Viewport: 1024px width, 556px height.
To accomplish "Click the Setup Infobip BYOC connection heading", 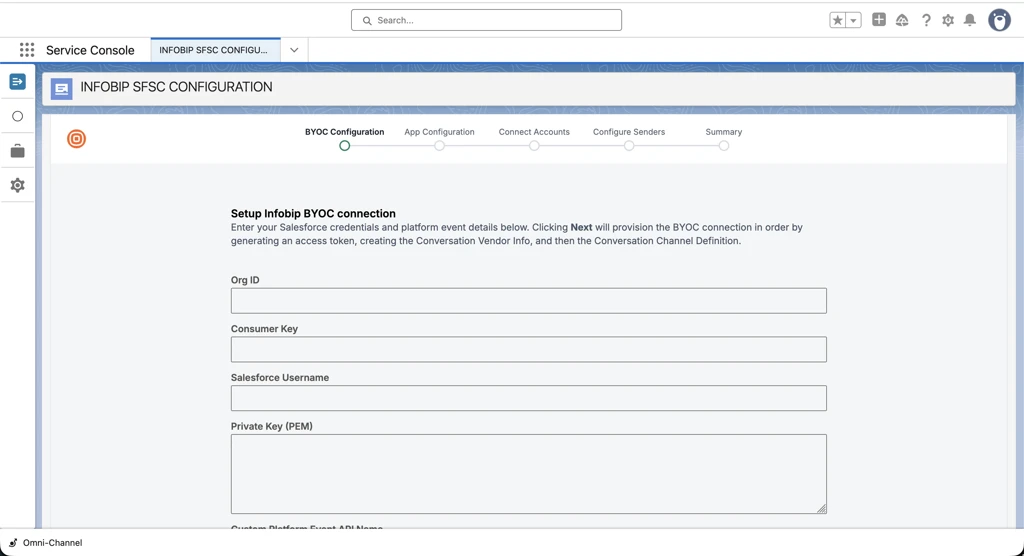I will click(313, 214).
